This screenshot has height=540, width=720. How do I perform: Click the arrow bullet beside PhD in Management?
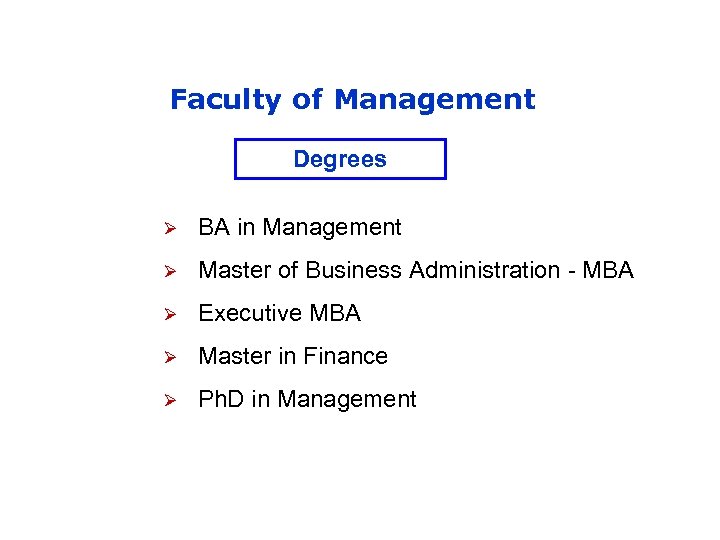click(171, 400)
